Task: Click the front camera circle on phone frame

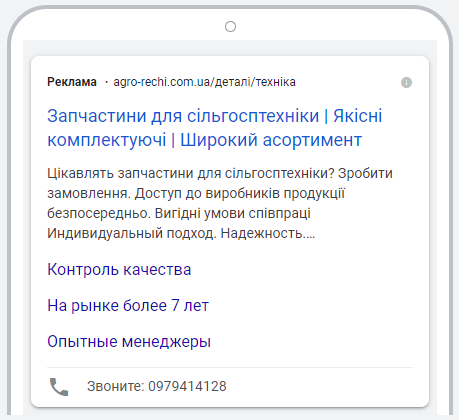Action: click(x=230, y=26)
